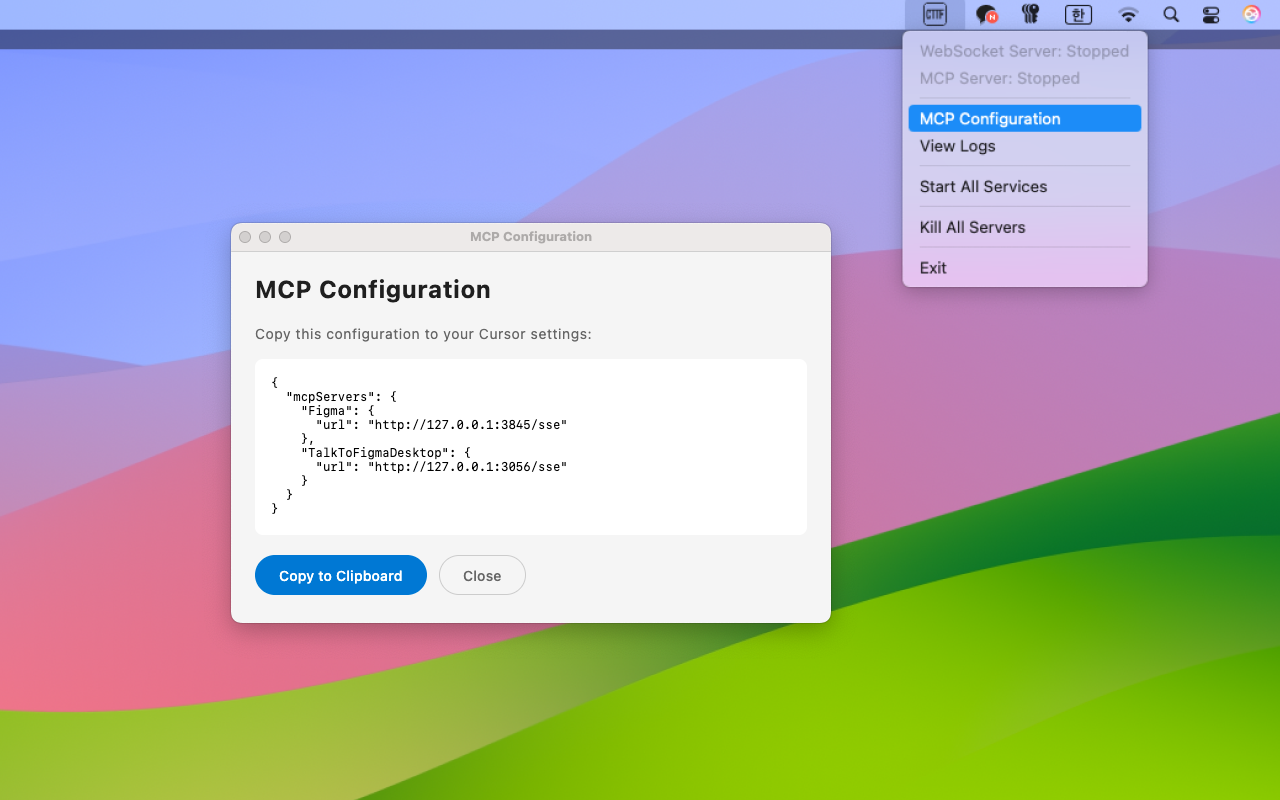Click inside the JSON configuration text box

[530, 446]
